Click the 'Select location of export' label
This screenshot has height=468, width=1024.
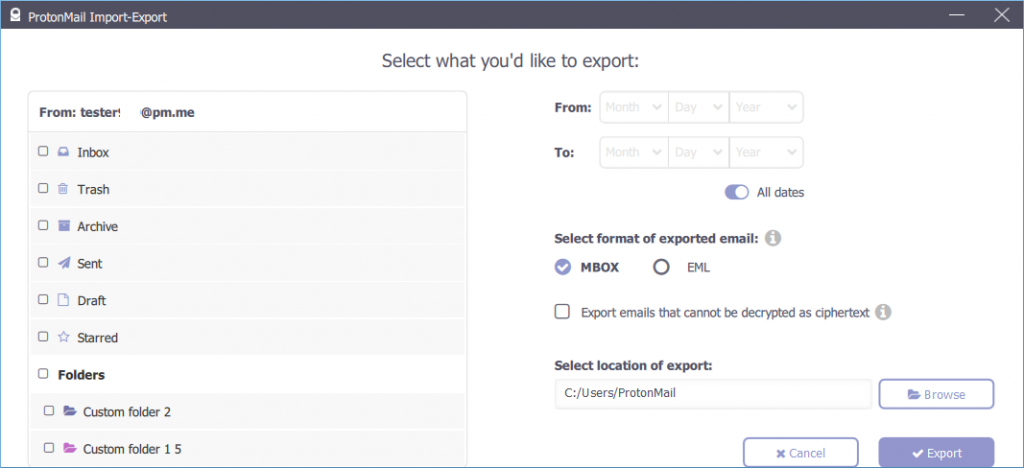tap(633, 365)
